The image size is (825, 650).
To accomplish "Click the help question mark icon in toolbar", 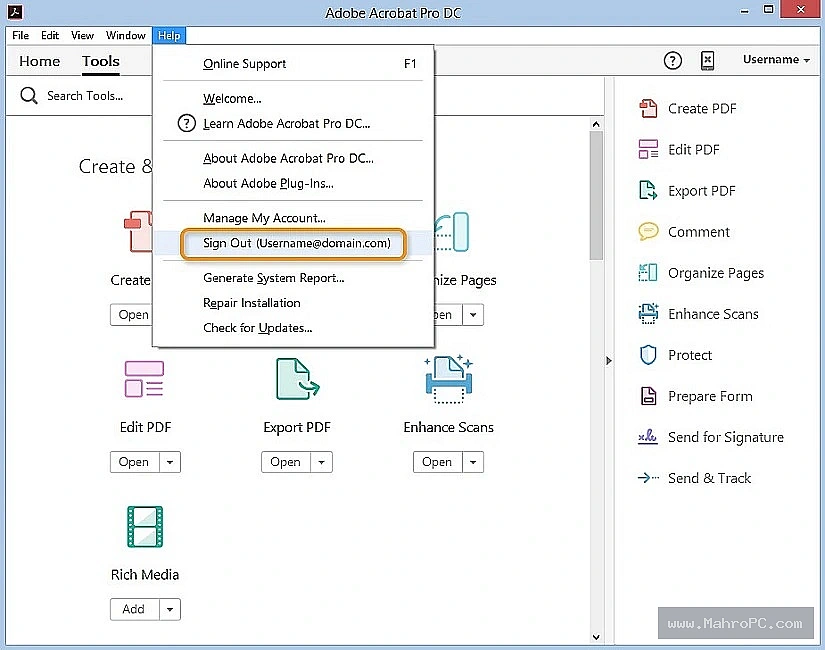I will tap(672, 61).
